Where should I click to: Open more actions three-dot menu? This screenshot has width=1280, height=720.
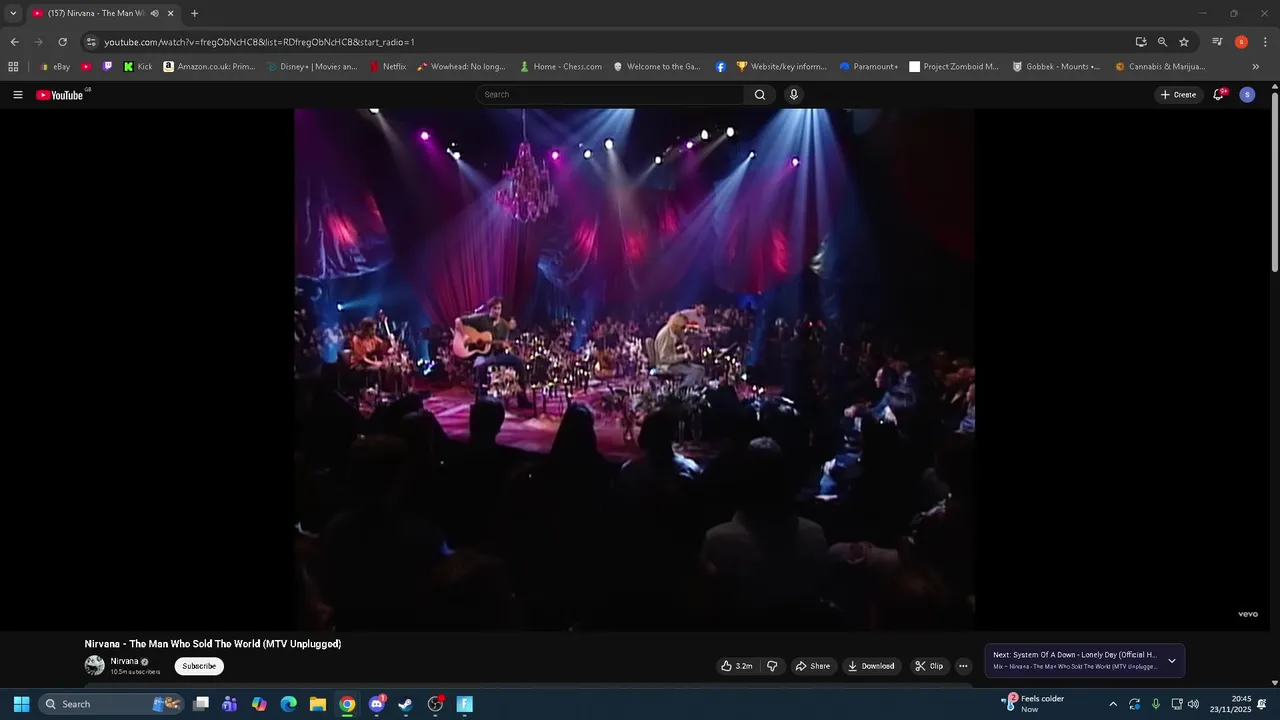click(963, 666)
